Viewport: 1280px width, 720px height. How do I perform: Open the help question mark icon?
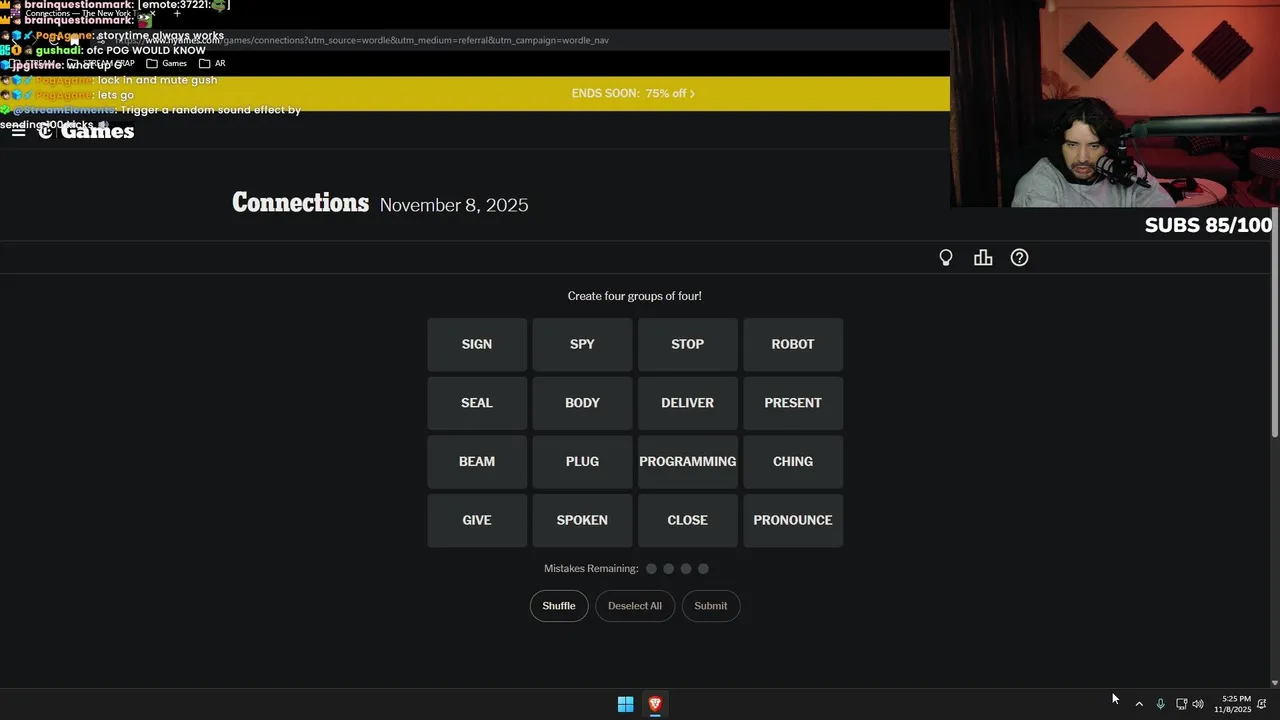[1019, 258]
